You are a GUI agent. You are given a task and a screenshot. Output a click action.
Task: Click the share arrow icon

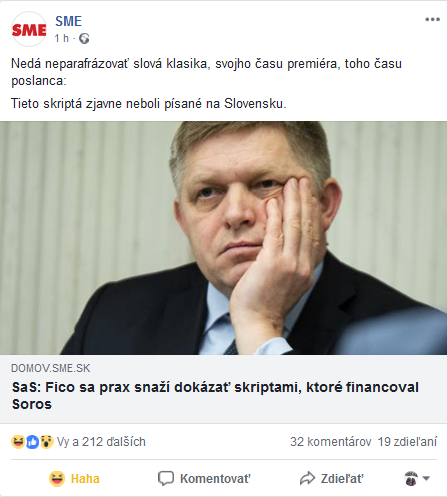pyautogui.click(x=307, y=479)
